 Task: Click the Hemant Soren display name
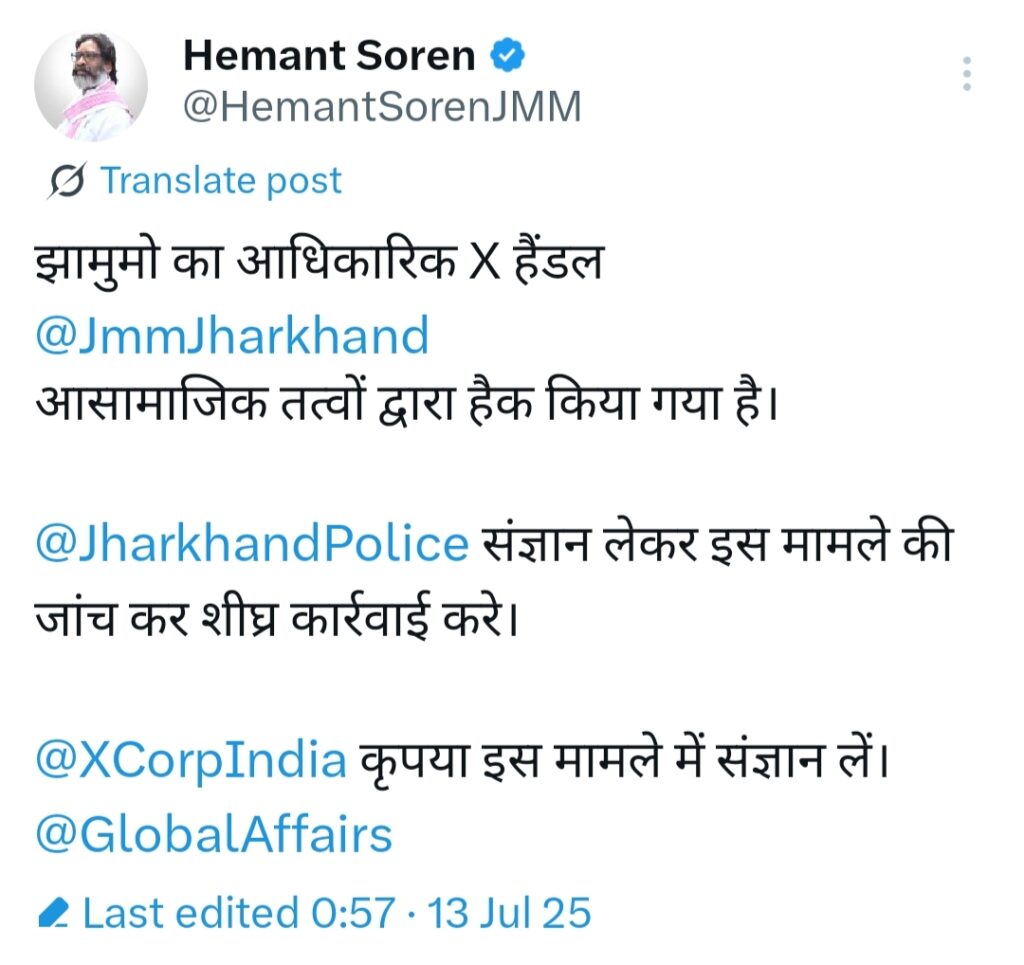coord(329,55)
